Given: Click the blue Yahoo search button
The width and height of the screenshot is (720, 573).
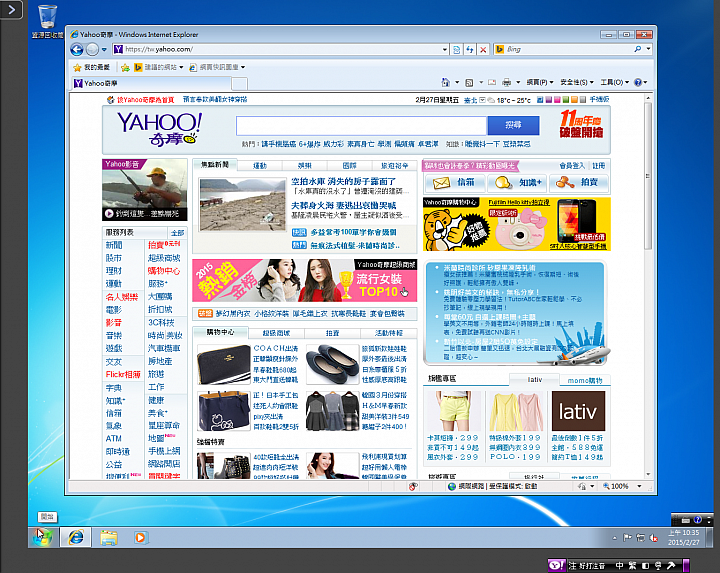Looking at the screenshot, I should 513,125.
